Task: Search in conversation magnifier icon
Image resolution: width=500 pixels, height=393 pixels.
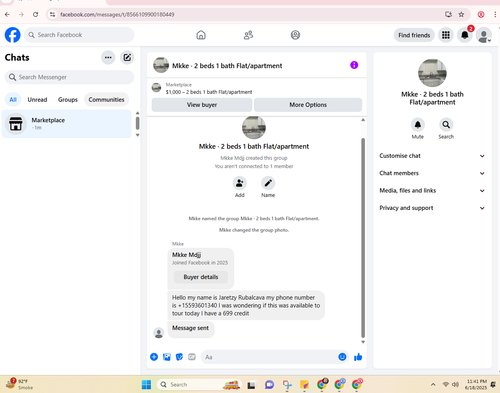Action: coord(446,125)
